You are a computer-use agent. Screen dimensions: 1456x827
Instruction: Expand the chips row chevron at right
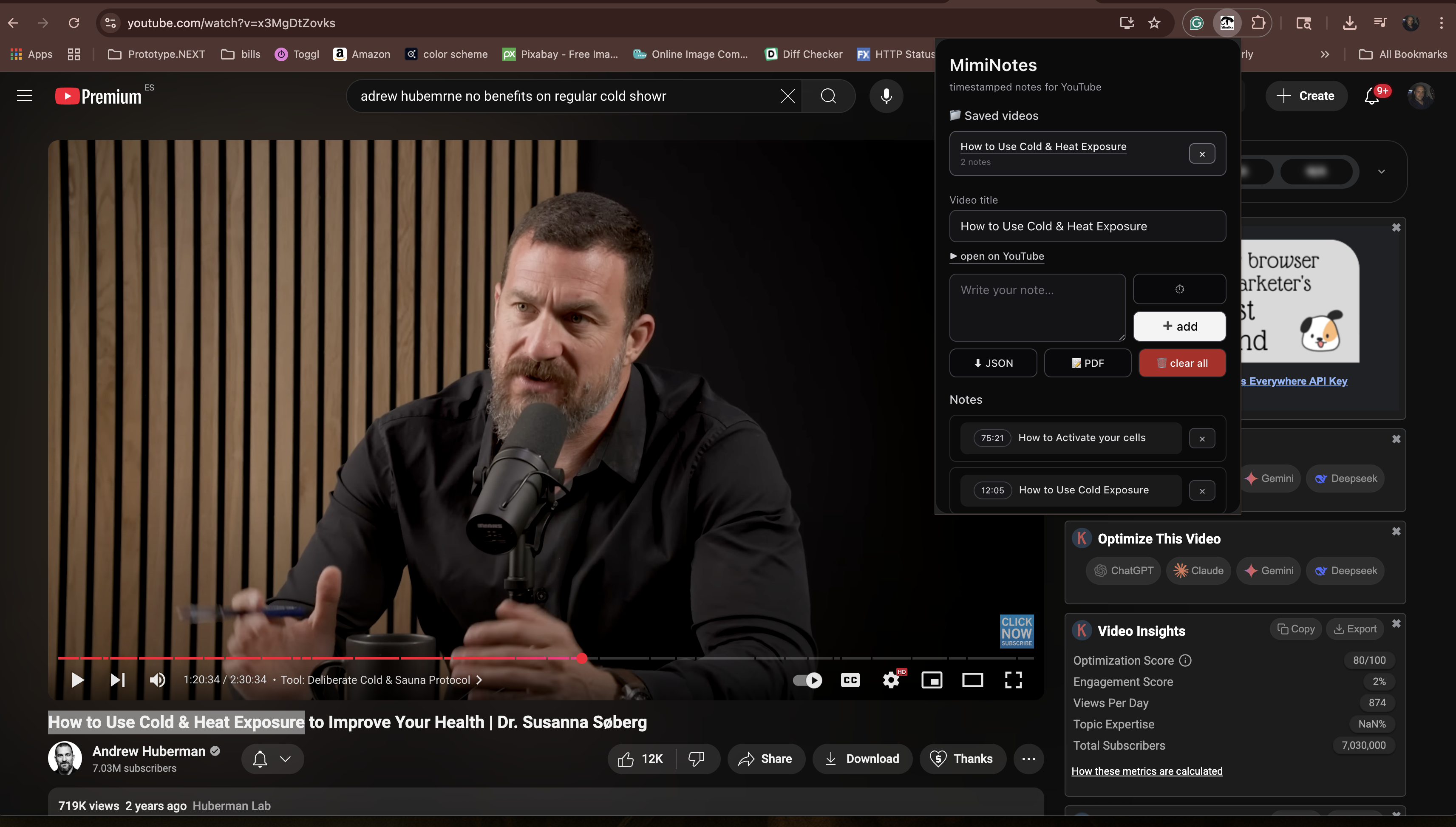tap(1382, 172)
